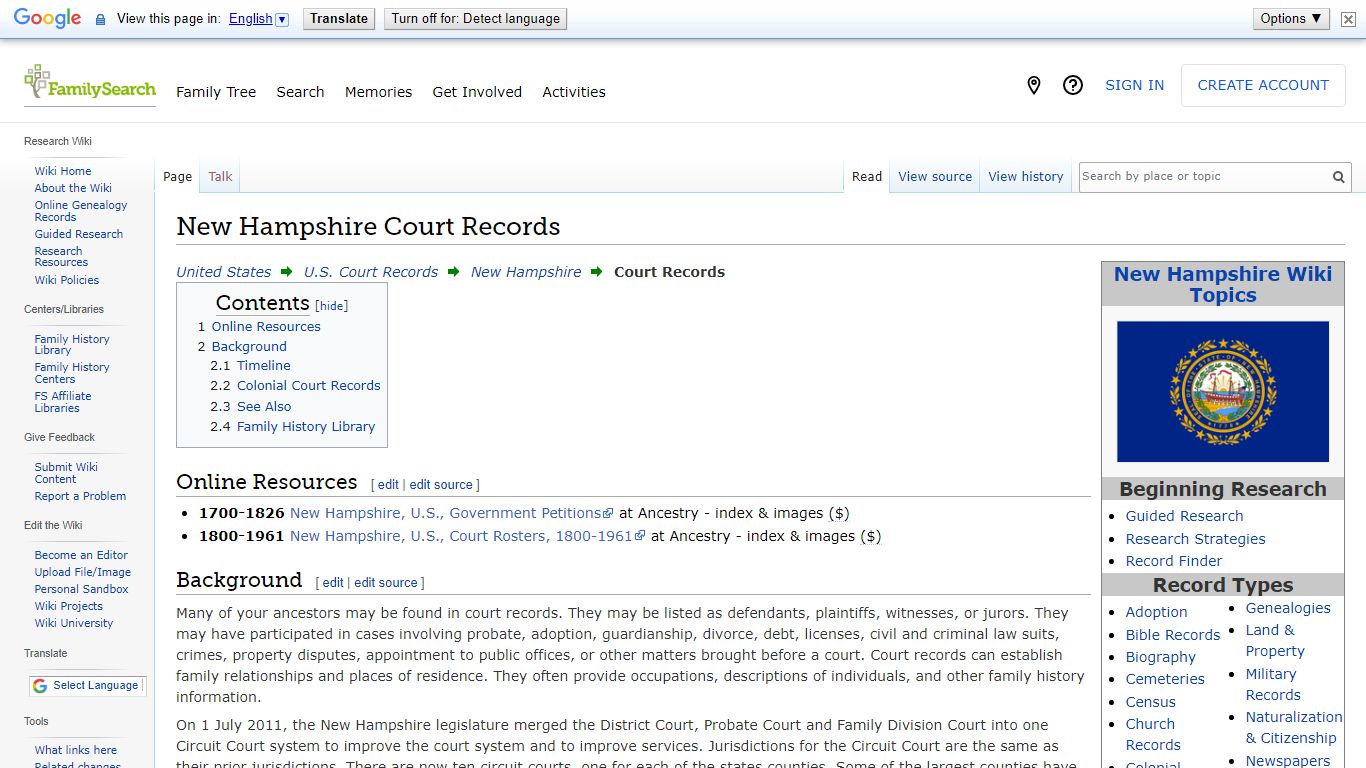Open Personal Sandbox link

pyautogui.click(x=82, y=589)
